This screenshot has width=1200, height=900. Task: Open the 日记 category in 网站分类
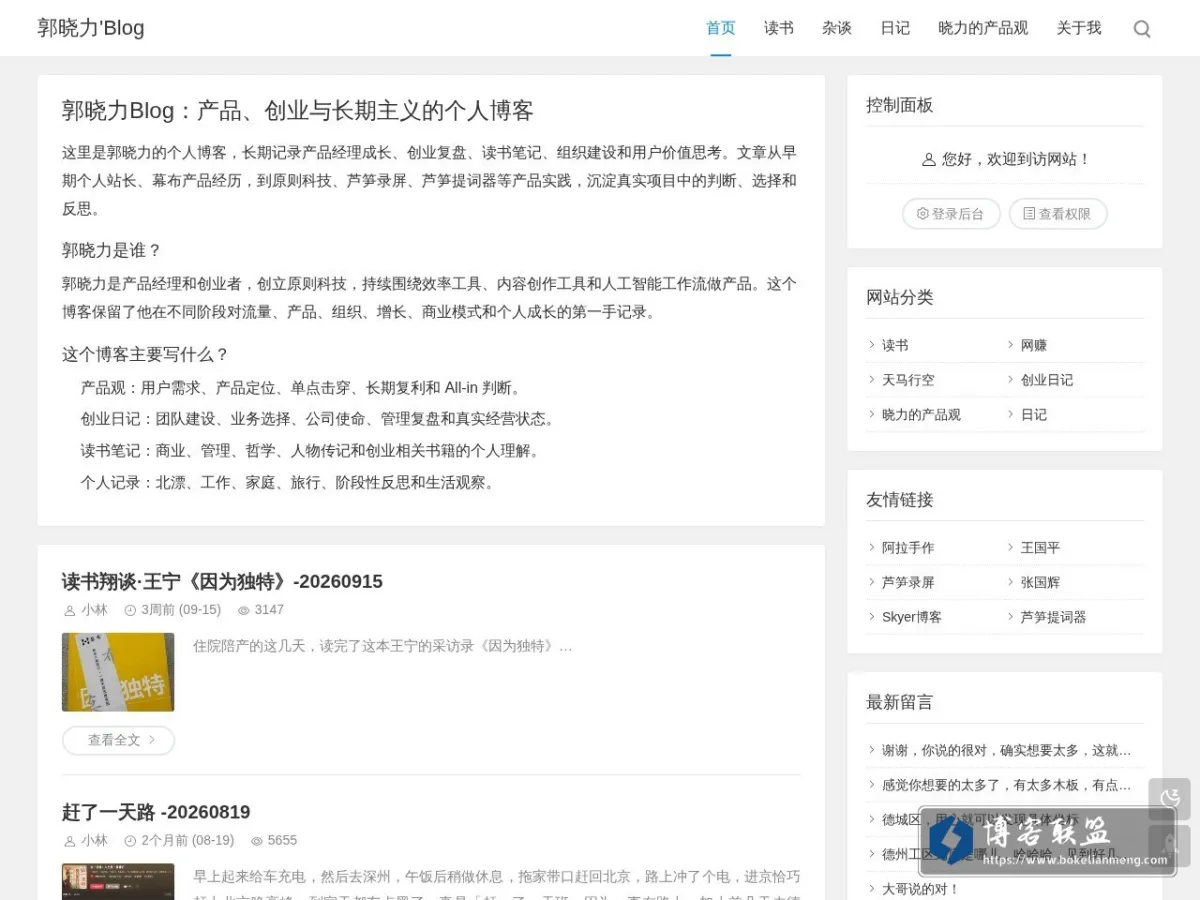click(1034, 415)
